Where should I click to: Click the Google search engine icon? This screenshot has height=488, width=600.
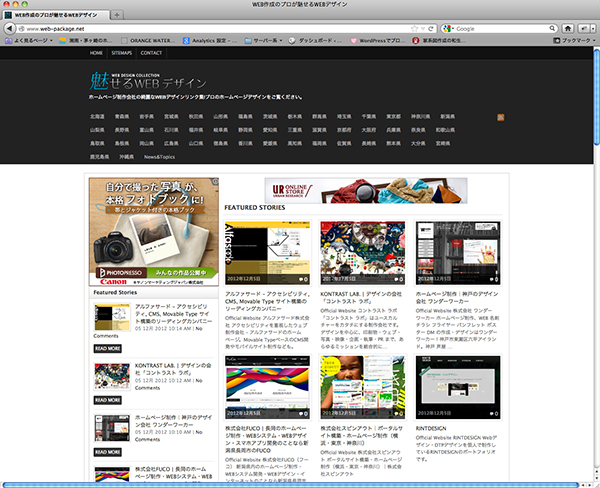click(x=447, y=29)
